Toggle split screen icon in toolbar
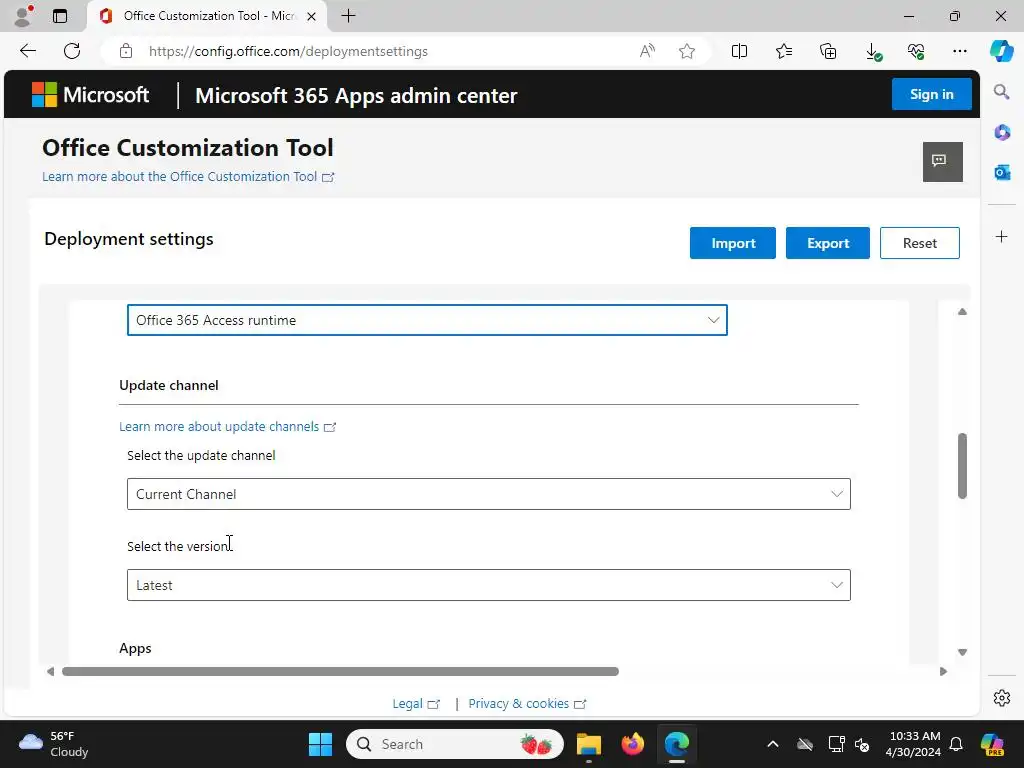Viewport: 1024px width, 768px height. [739, 51]
